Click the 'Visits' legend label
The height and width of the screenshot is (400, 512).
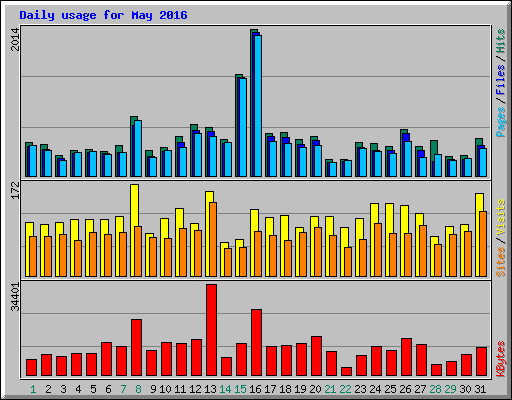[x=500, y=217]
